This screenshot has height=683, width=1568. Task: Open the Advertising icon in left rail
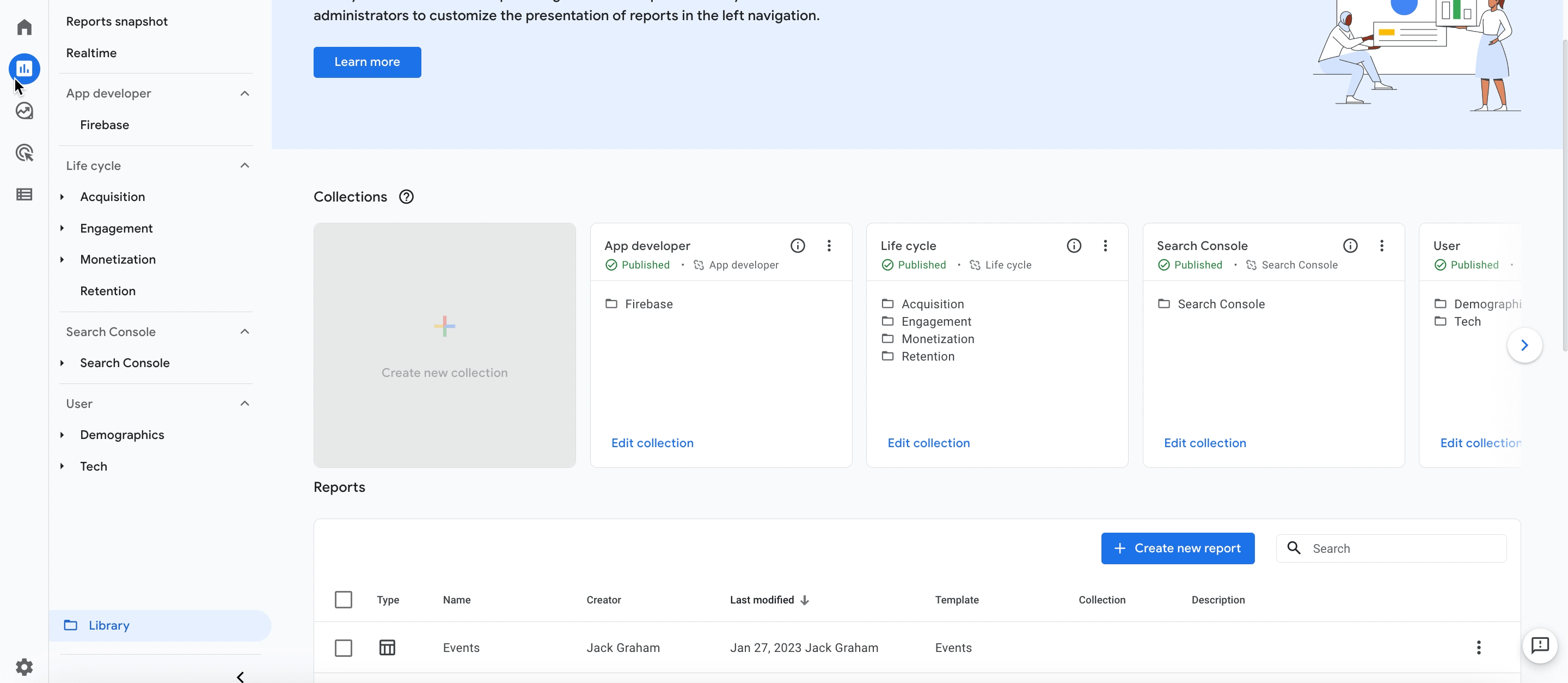pos(24,153)
